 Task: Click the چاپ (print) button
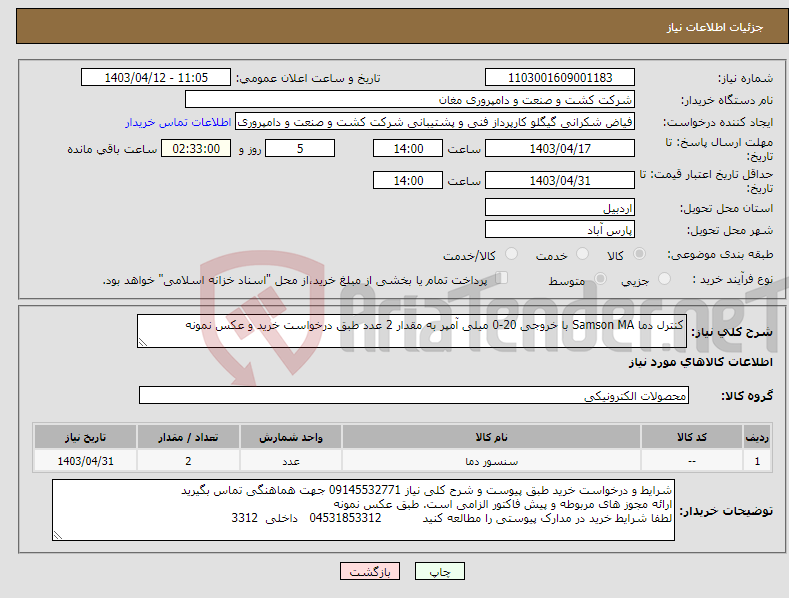(x=439, y=571)
